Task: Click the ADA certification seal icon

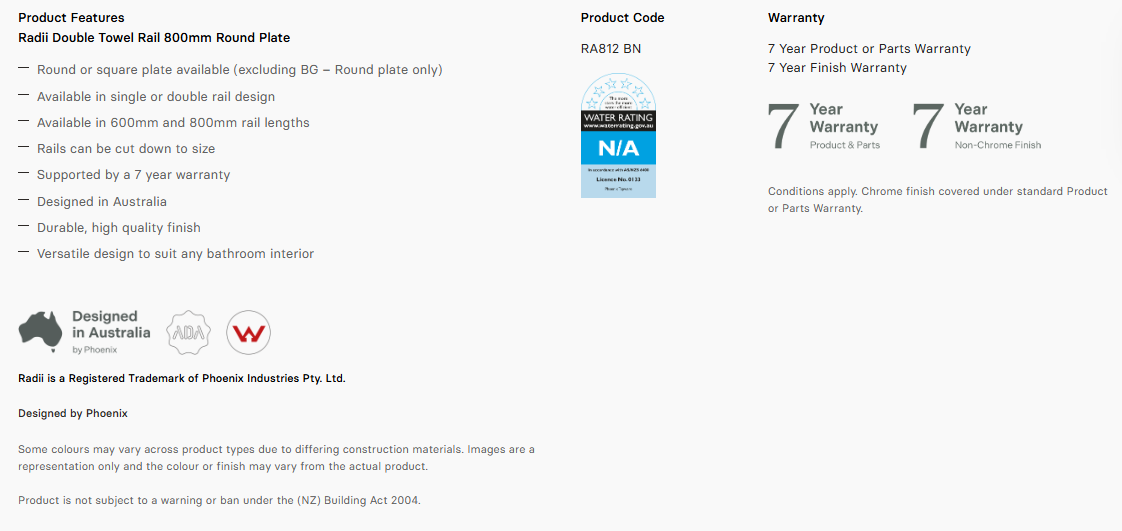Action: pyautogui.click(x=189, y=333)
